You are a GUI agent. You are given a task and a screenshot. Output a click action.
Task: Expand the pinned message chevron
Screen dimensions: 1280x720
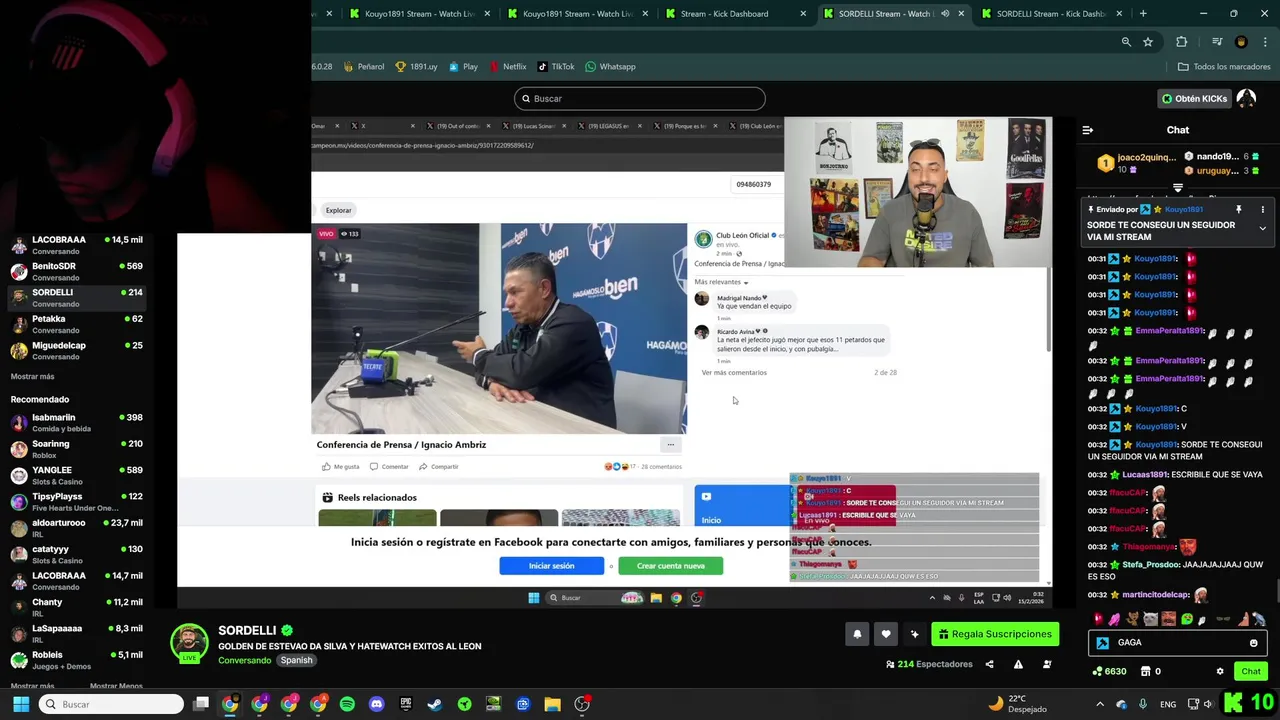click(x=1262, y=229)
